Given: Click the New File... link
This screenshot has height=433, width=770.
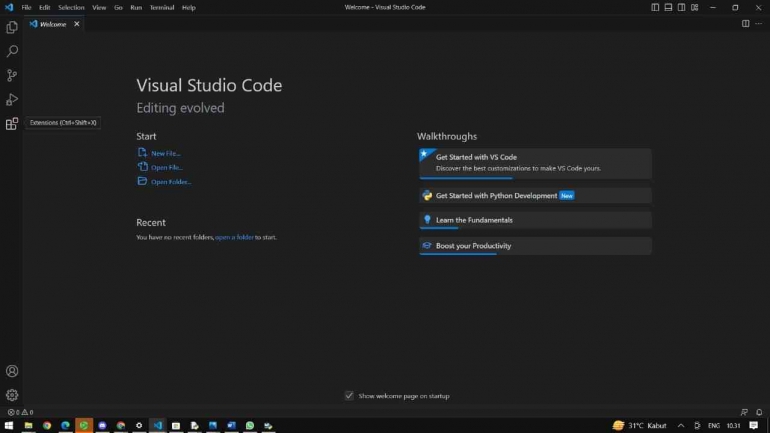Looking at the screenshot, I should 165,153.
